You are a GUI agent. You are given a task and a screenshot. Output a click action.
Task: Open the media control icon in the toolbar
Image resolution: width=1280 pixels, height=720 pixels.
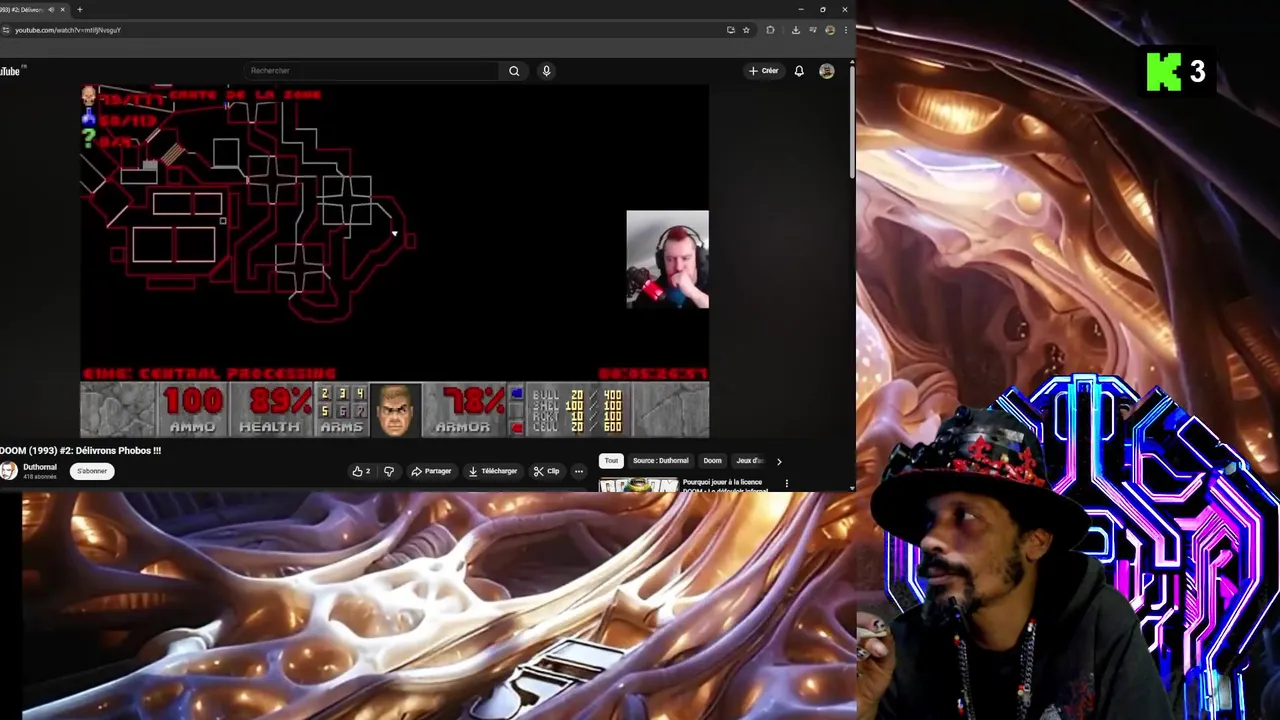pos(813,30)
